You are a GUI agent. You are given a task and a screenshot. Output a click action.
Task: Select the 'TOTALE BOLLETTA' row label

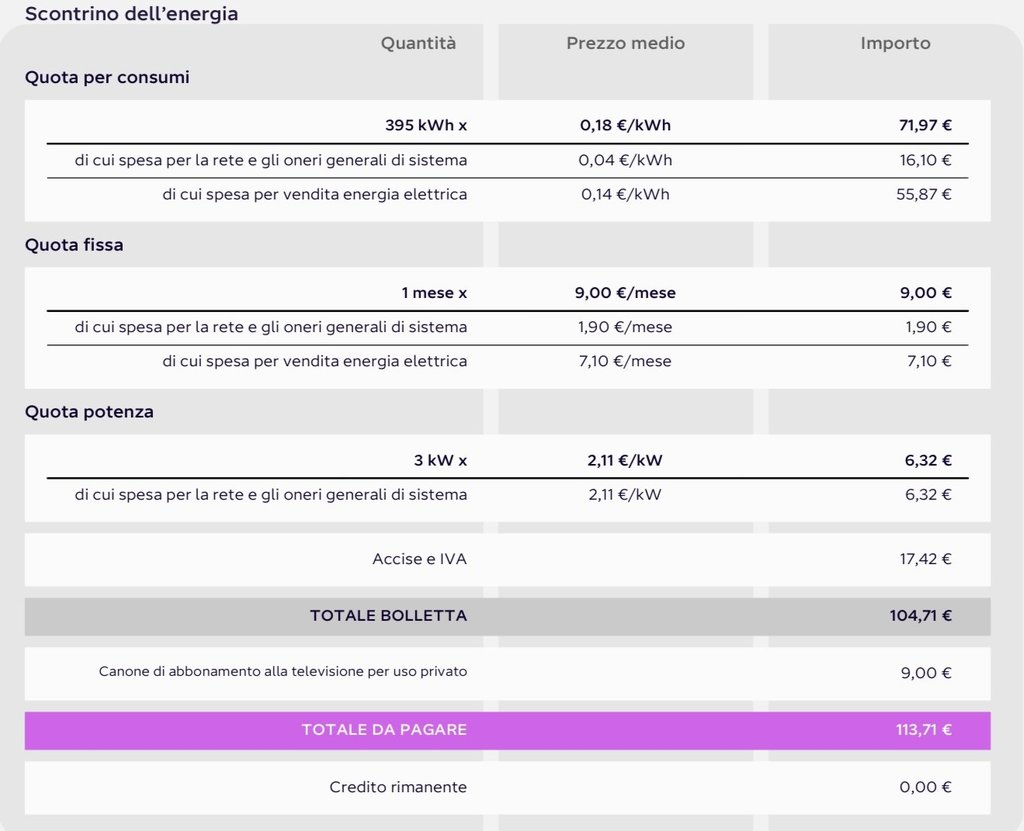tap(388, 616)
